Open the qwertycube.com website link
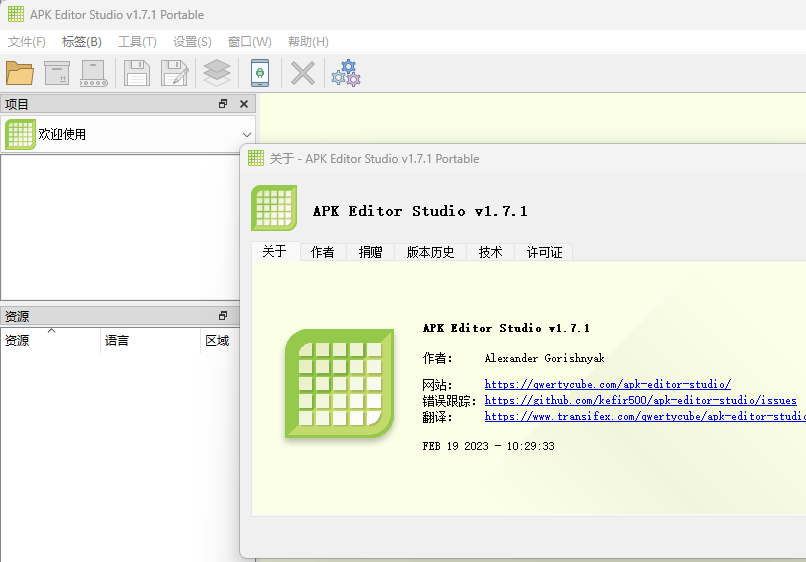This screenshot has width=806, height=562. pos(607,384)
